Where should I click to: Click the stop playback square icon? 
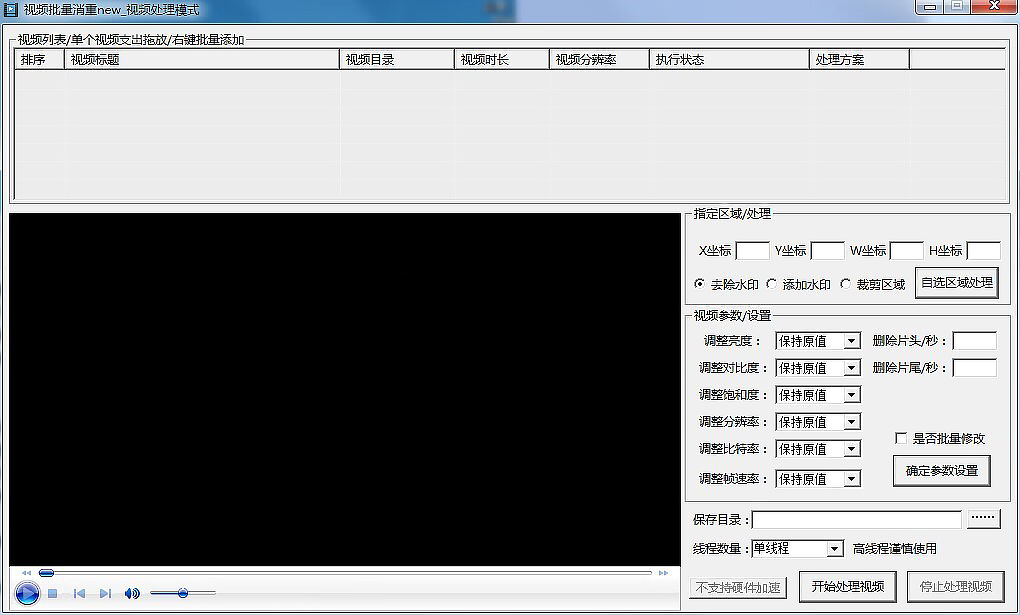(x=53, y=594)
